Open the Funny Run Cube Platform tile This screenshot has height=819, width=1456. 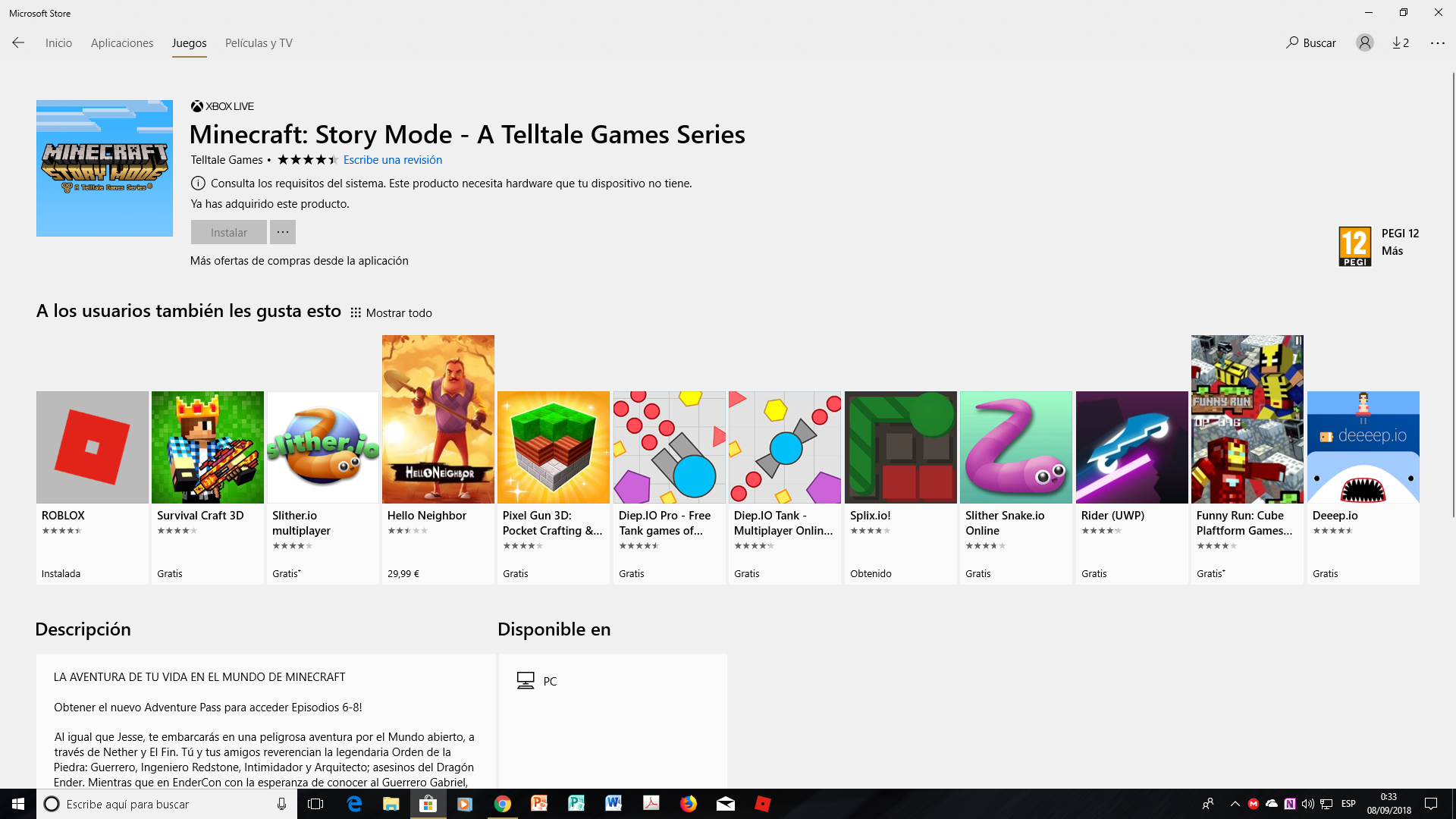click(1247, 460)
